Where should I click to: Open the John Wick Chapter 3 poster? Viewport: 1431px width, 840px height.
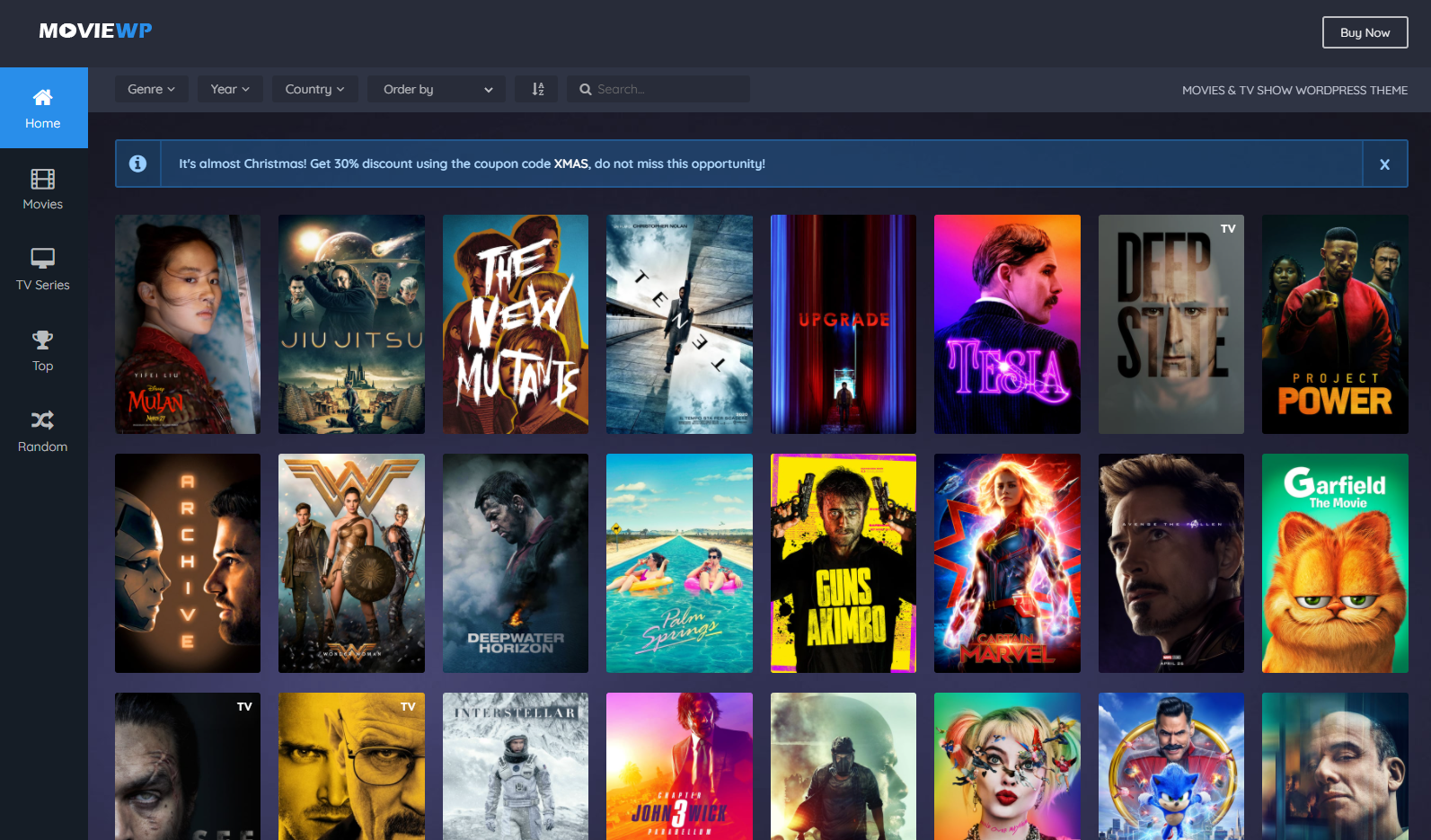click(x=679, y=766)
